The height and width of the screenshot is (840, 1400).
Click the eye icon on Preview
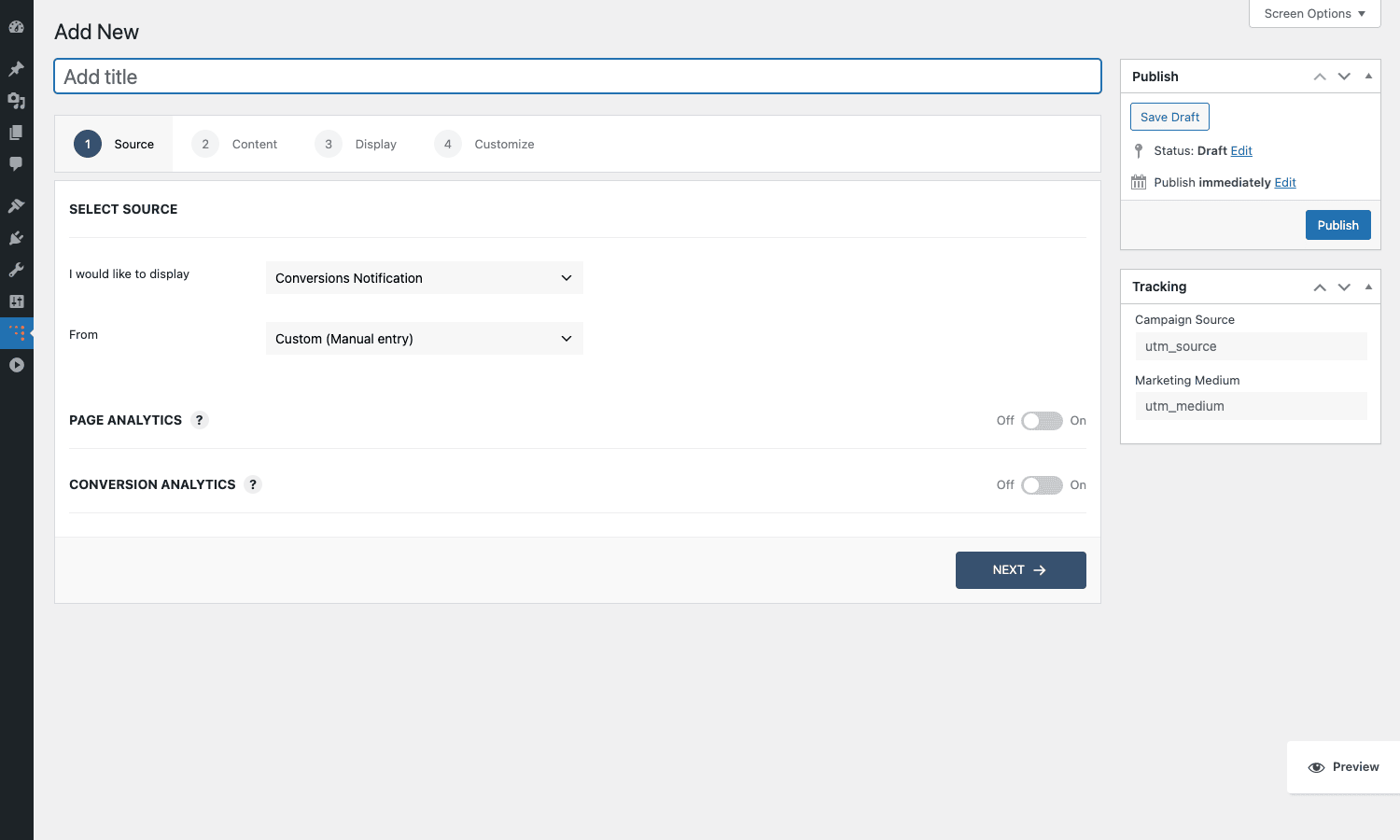pos(1316,767)
